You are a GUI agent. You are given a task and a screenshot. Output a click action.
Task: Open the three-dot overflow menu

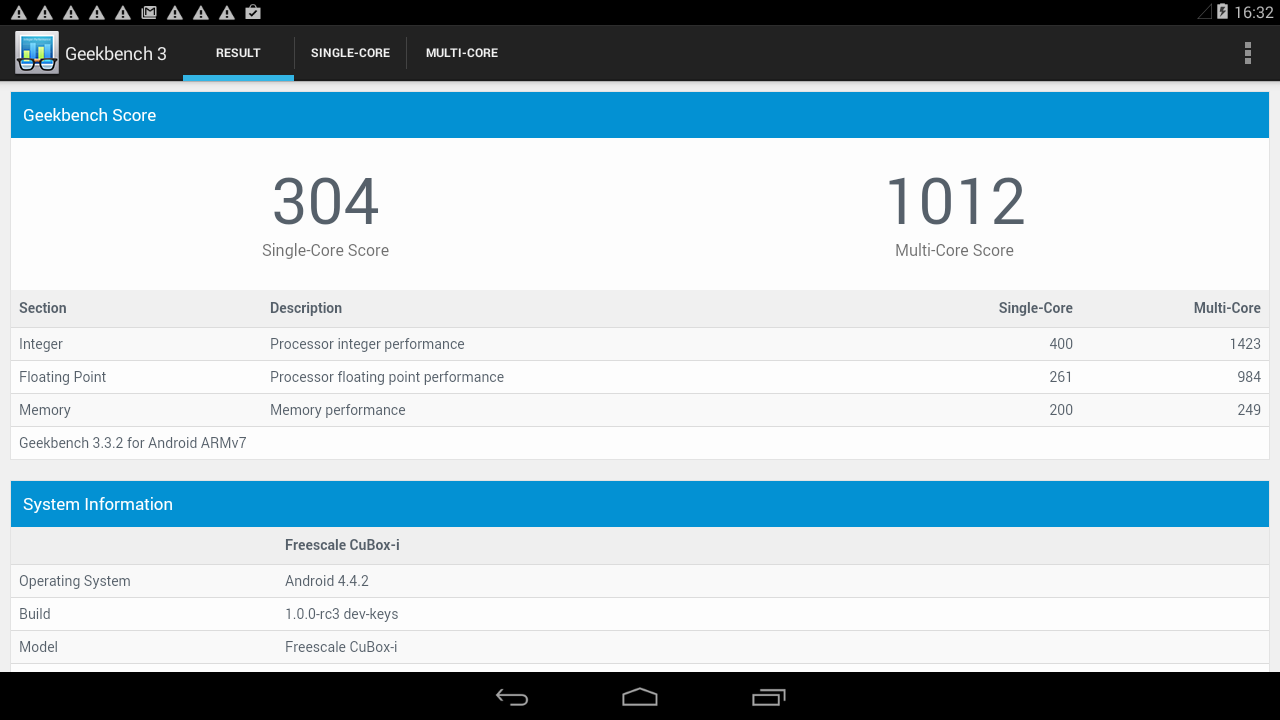pos(1247,53)
